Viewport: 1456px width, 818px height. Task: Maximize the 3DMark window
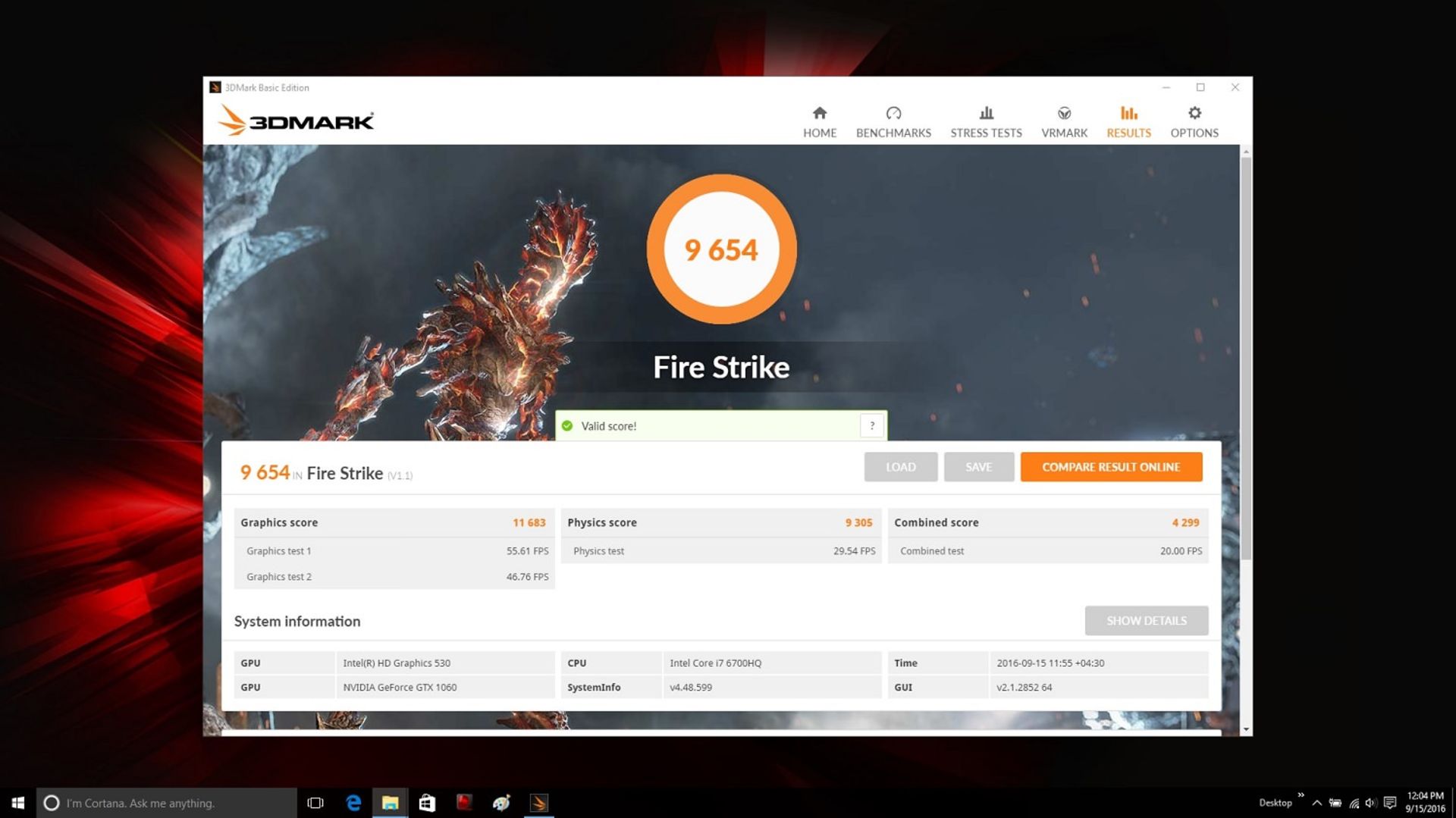1200,87
